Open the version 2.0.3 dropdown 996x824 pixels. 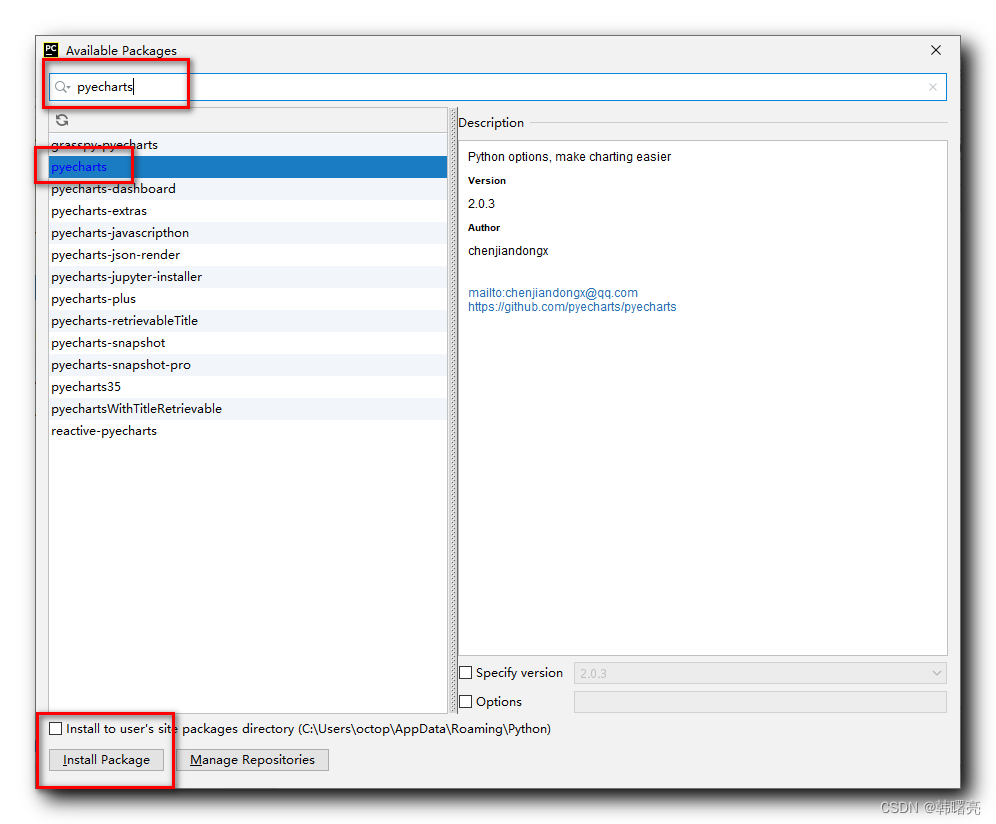point(760,673)
